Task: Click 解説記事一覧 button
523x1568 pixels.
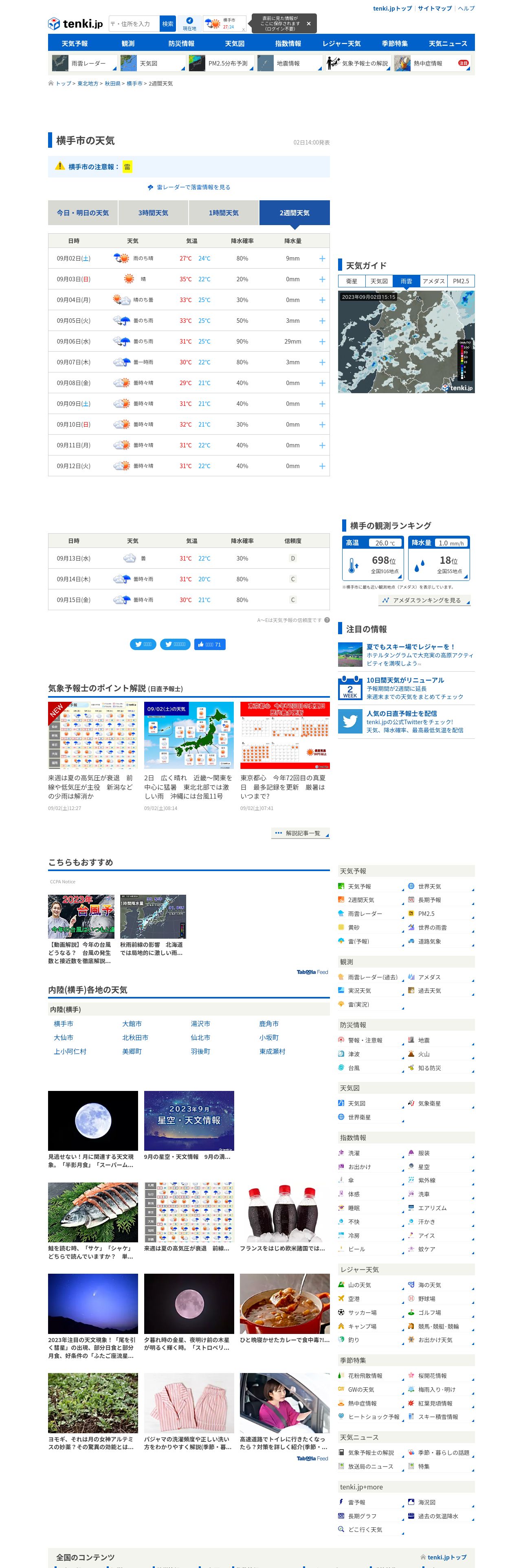Action: [300, 833]
